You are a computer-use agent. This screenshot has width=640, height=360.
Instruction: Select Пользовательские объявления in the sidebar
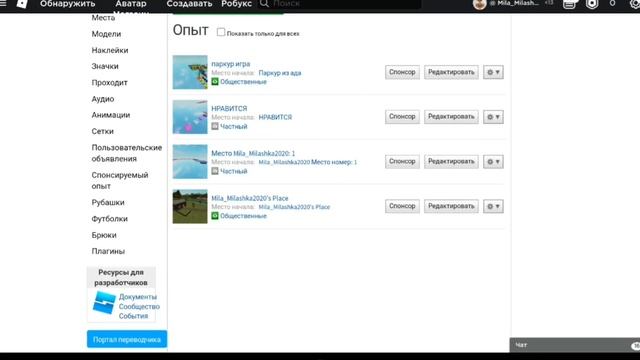click(x=127, y=153)
